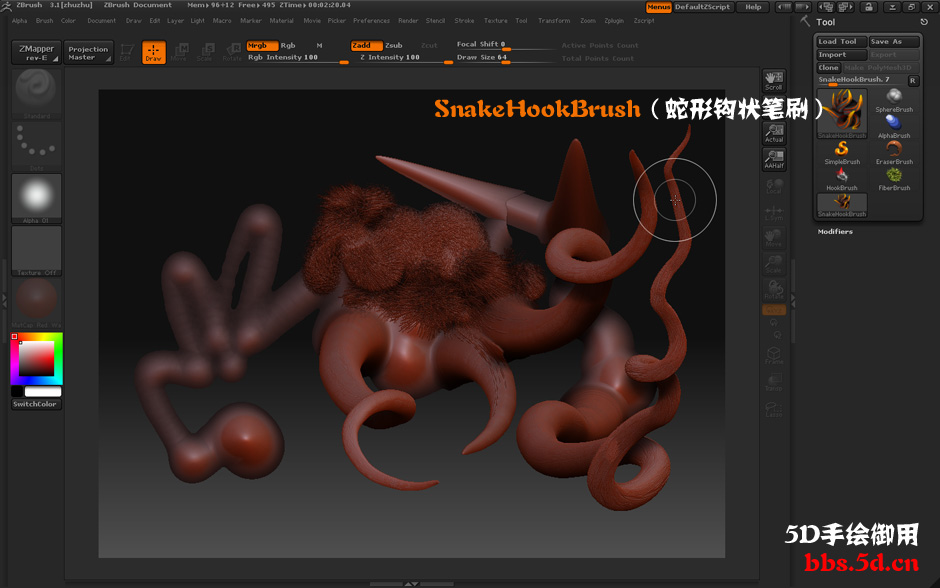Screen dimensions: 940x588
Task: Open the Zplugin menu
Action: [x=614, y=20]
